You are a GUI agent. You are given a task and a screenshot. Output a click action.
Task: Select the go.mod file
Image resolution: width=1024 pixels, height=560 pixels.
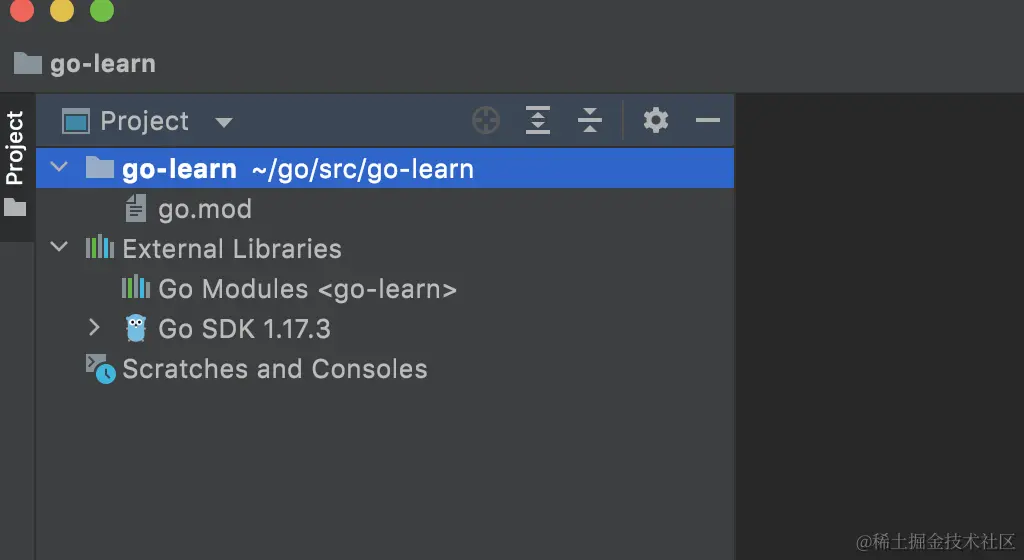(205, 209)
